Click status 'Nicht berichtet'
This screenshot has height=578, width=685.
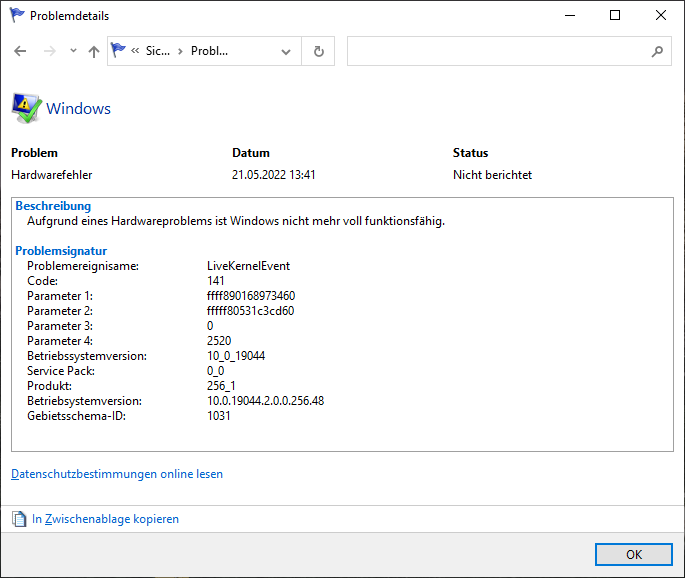click(492, 175)
